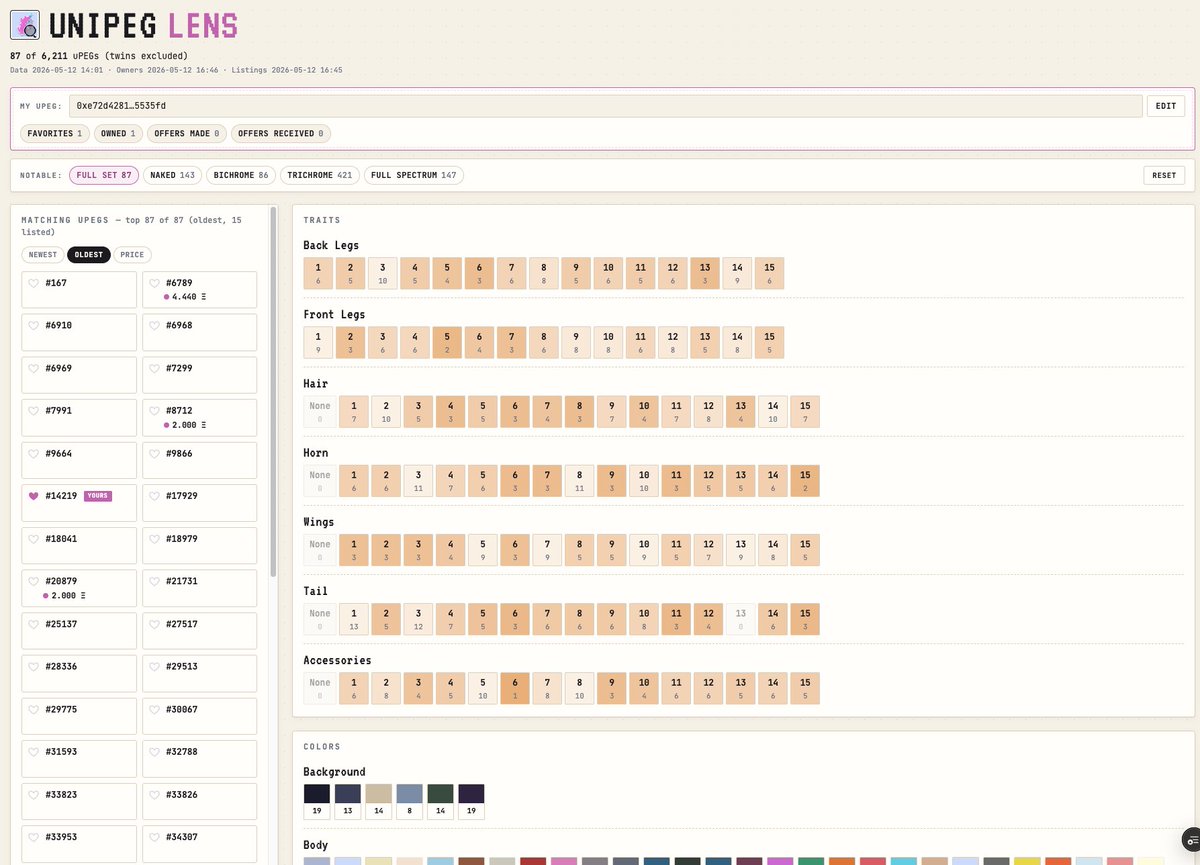Favorite uPEG #6969 with heart

tap(34, 368)
